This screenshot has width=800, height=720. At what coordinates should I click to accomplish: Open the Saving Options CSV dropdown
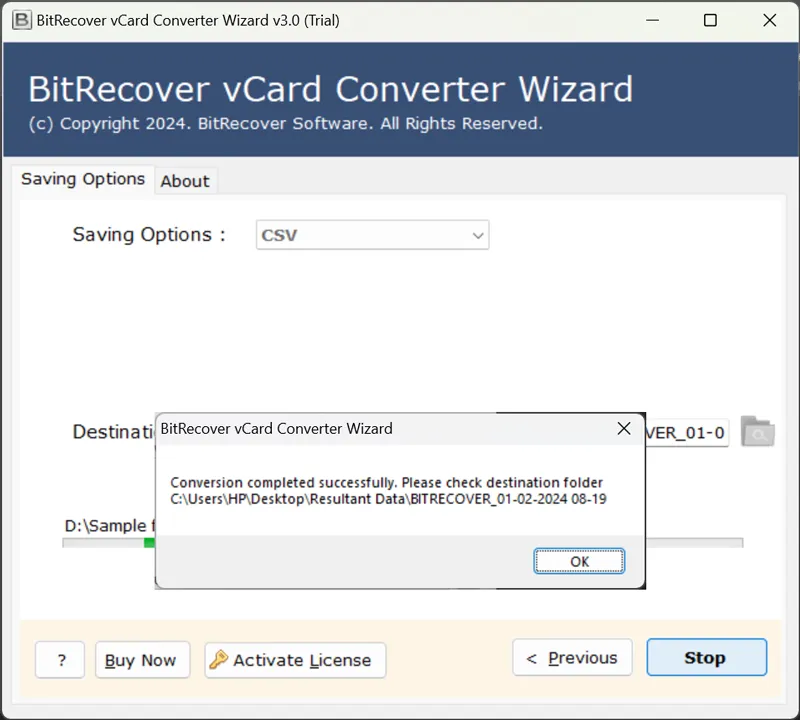372,235
